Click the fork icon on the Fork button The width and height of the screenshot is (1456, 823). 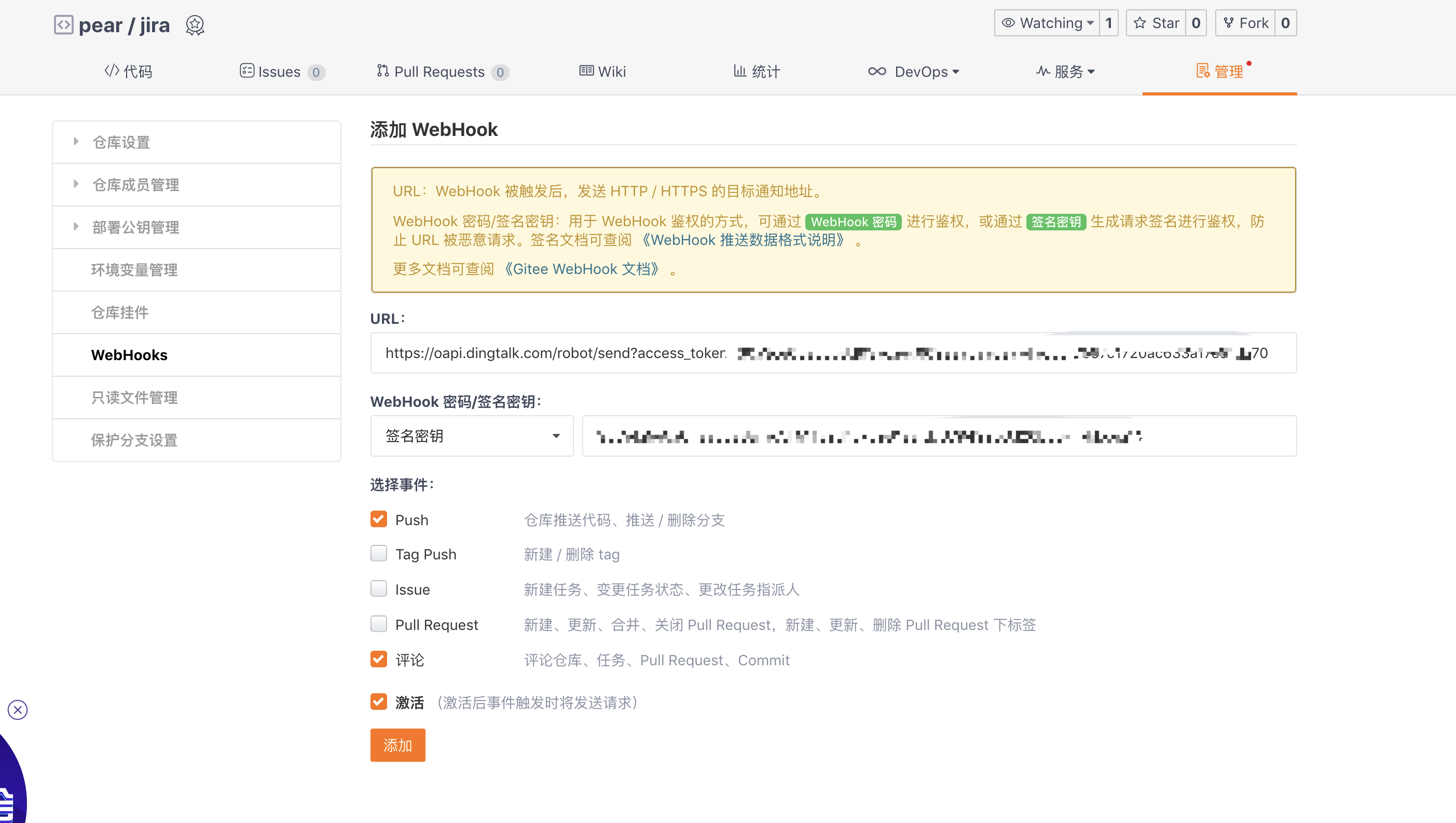tap(1229, 23)
